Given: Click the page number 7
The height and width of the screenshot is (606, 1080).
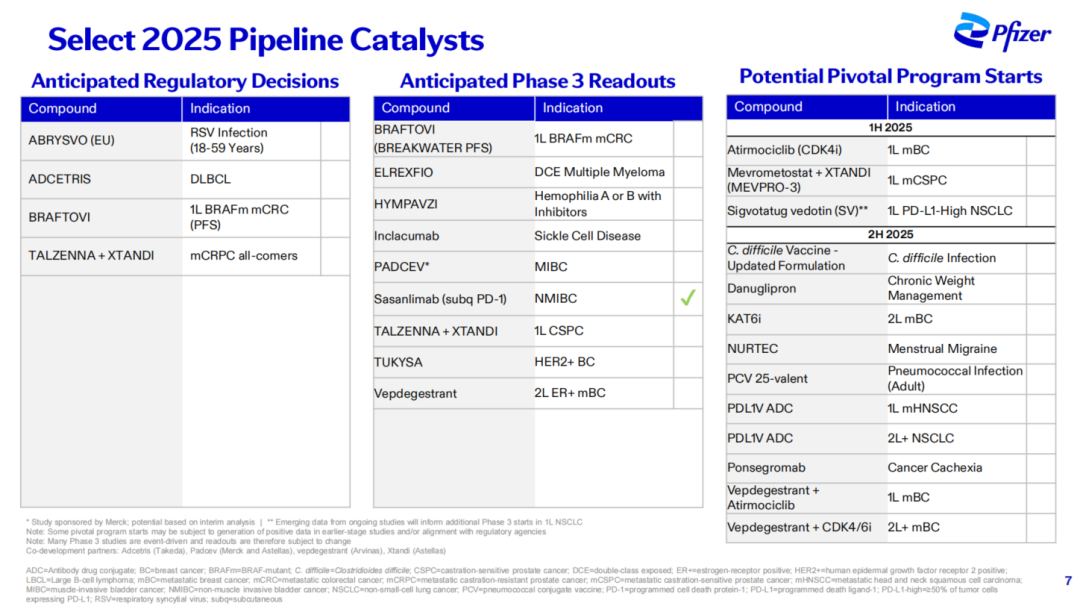Looking at the screenshot, I should [1068, 581].
